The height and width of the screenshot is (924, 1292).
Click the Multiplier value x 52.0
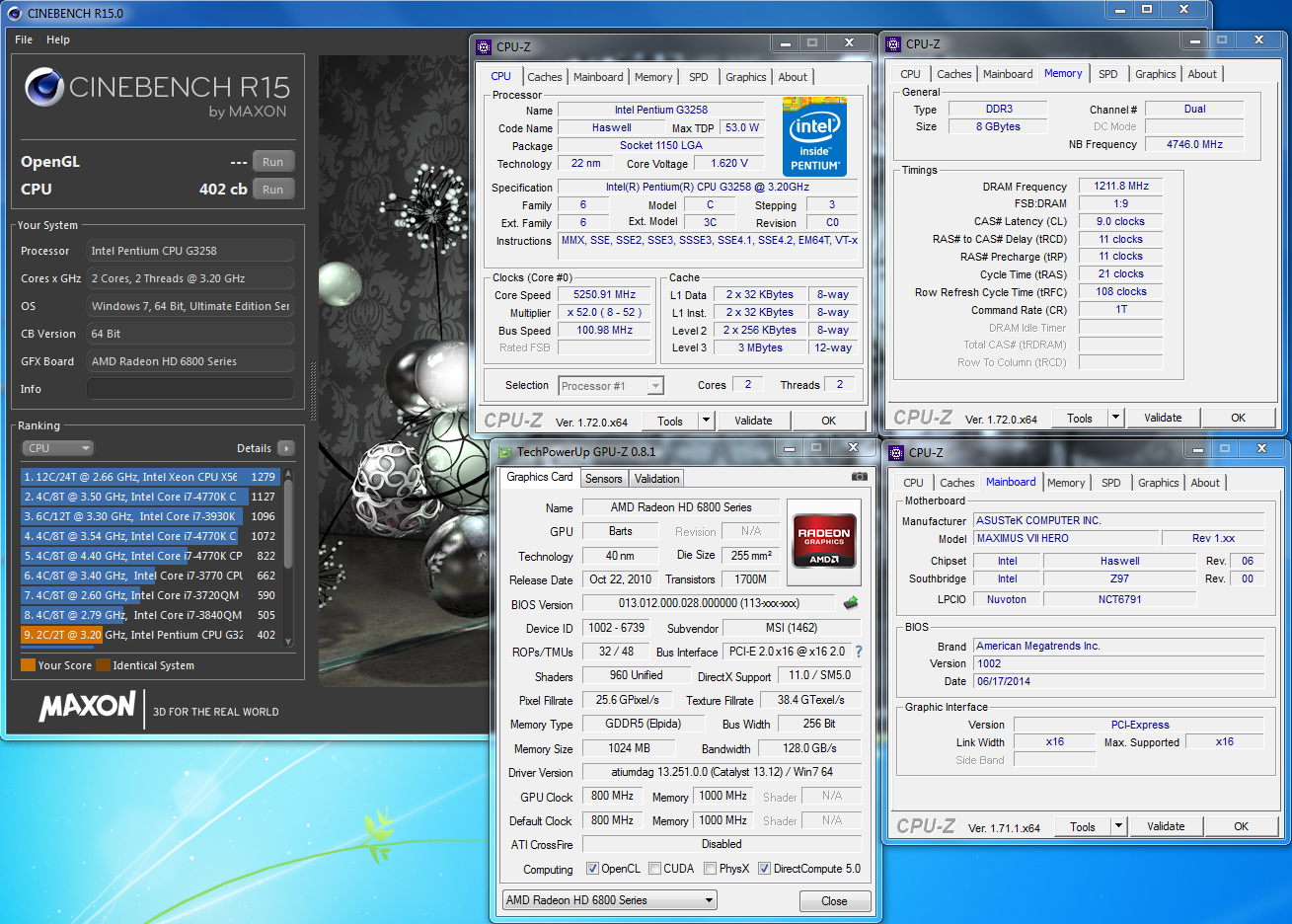[x=604, y=312]
